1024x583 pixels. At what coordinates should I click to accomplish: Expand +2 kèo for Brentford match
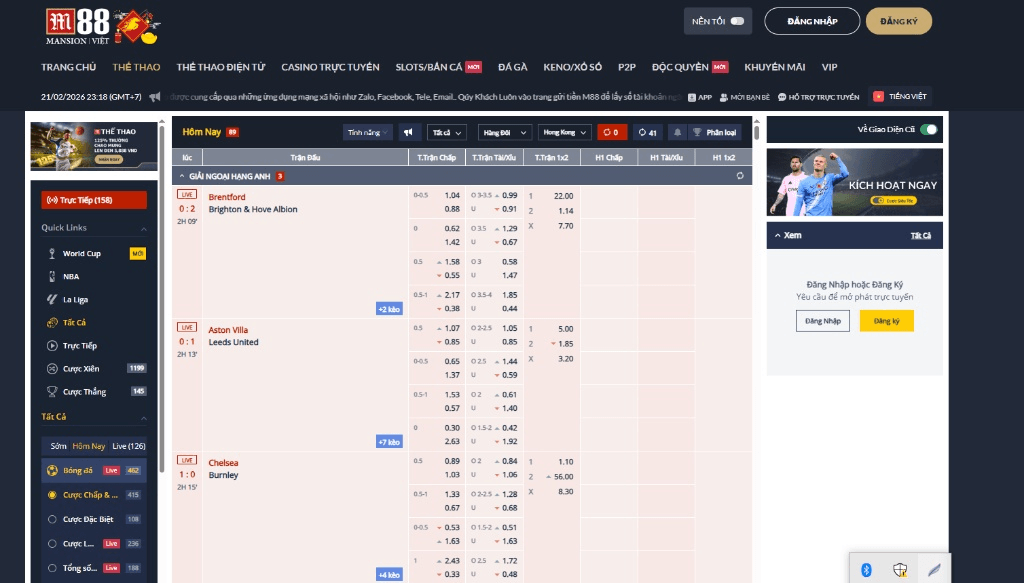[389, 309]
